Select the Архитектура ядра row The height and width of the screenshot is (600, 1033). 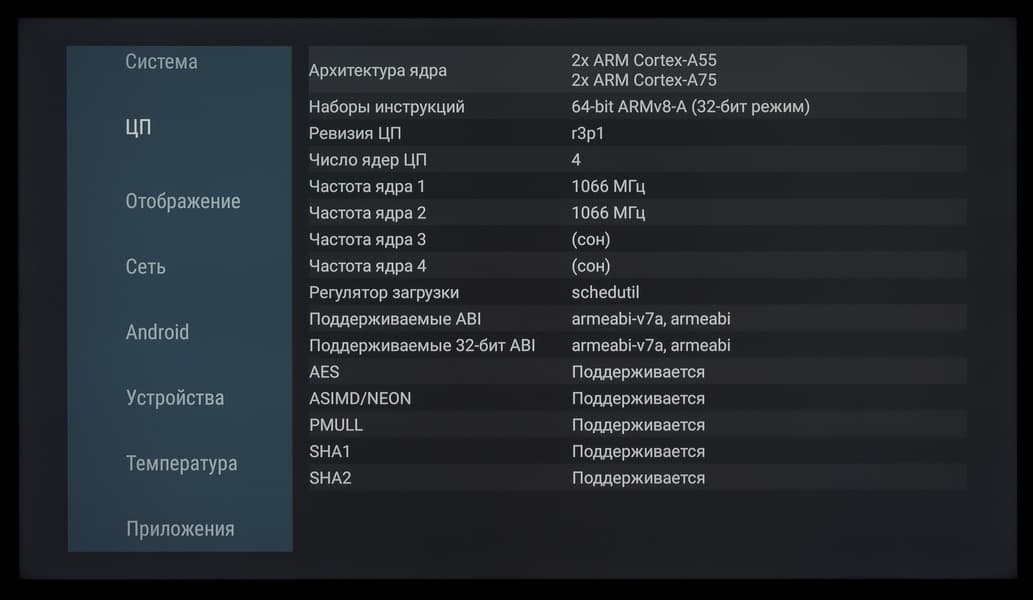click(637, 70)
